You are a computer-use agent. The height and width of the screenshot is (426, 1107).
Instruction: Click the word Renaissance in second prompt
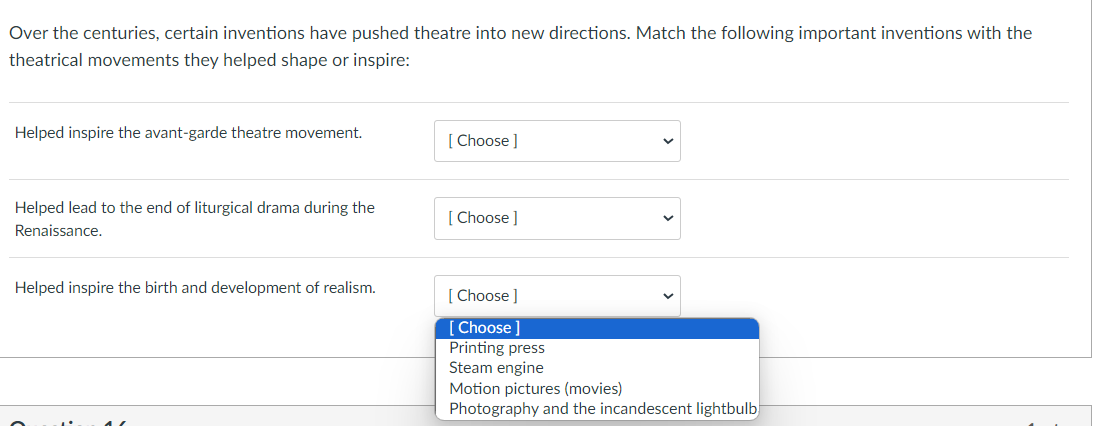pos(58,230)
